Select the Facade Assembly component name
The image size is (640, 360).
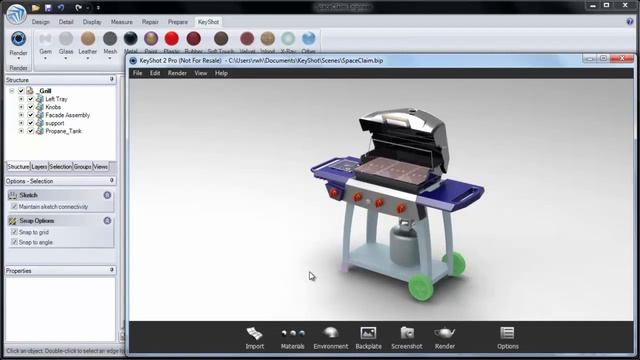coord(67,115)
